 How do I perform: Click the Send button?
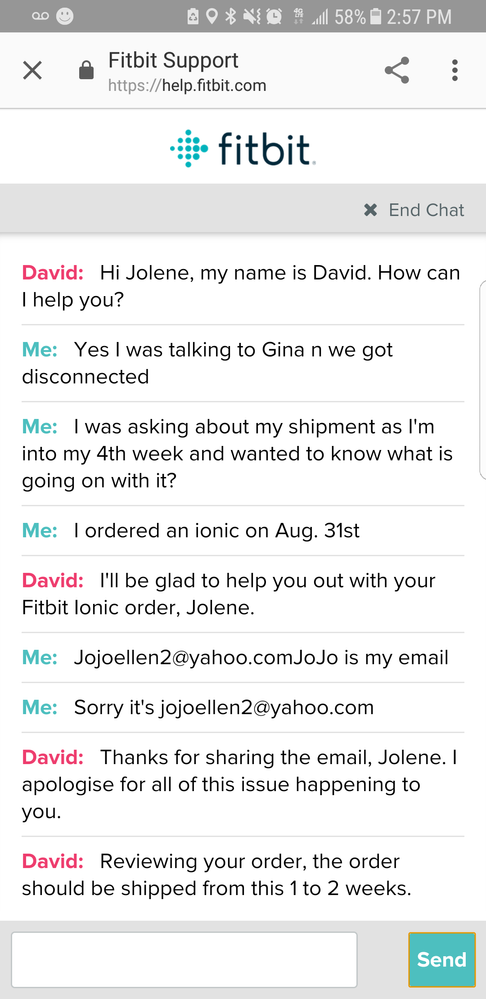click(x=442, y=959)
